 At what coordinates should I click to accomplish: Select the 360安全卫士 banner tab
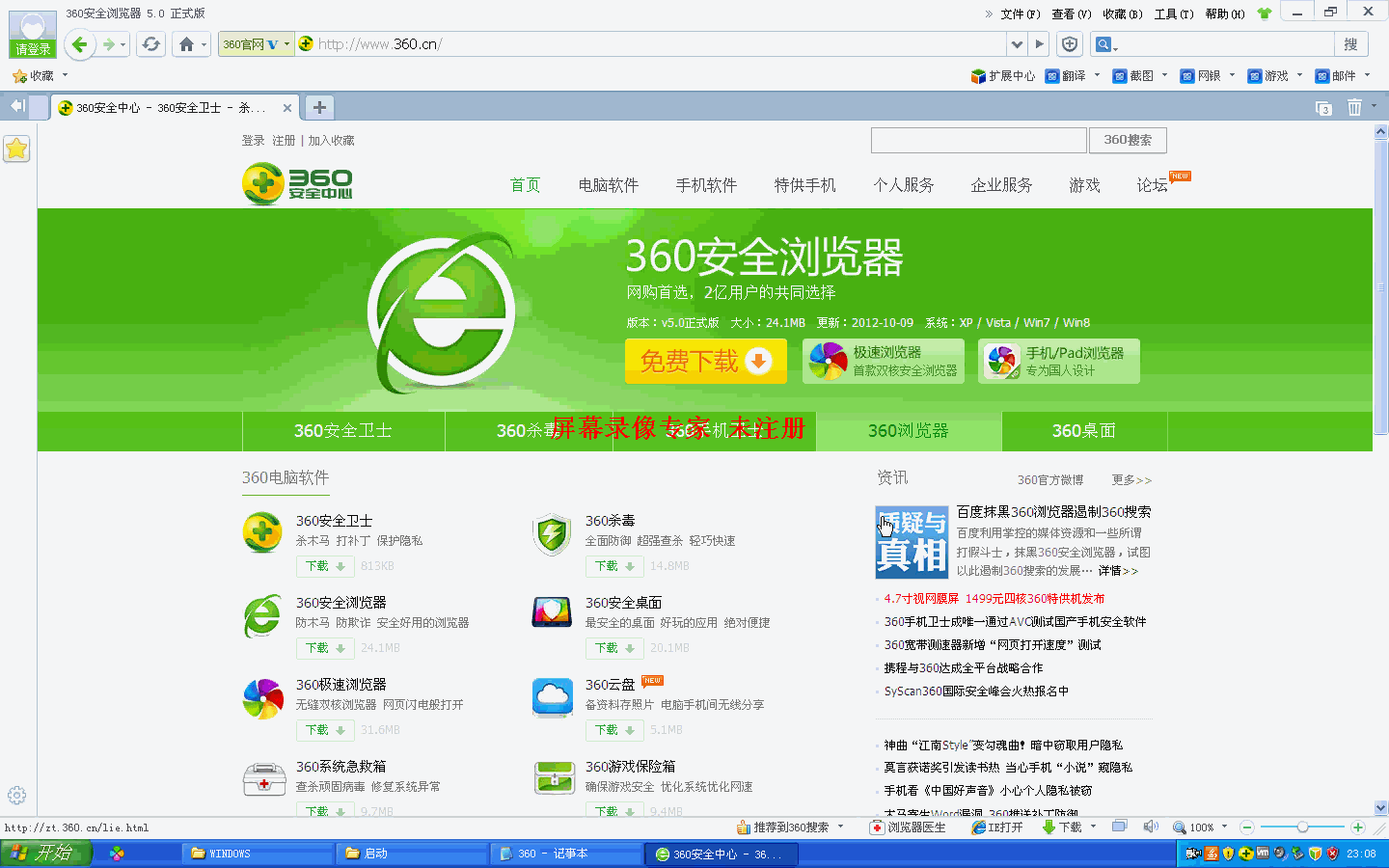(x=342, y=431)
